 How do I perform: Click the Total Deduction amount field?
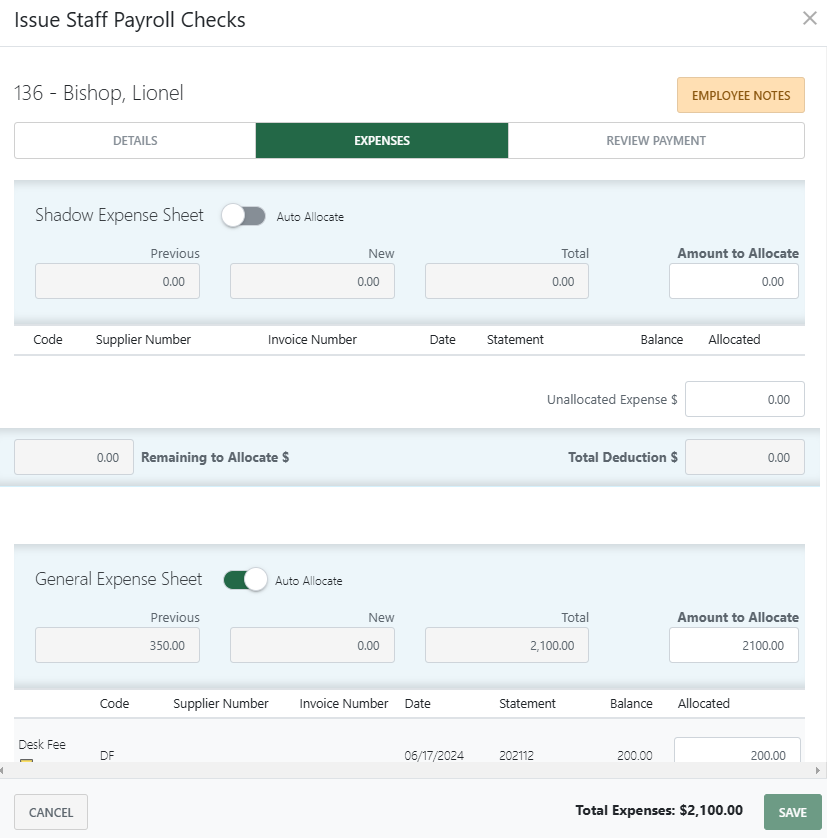(x=744, y=457)
